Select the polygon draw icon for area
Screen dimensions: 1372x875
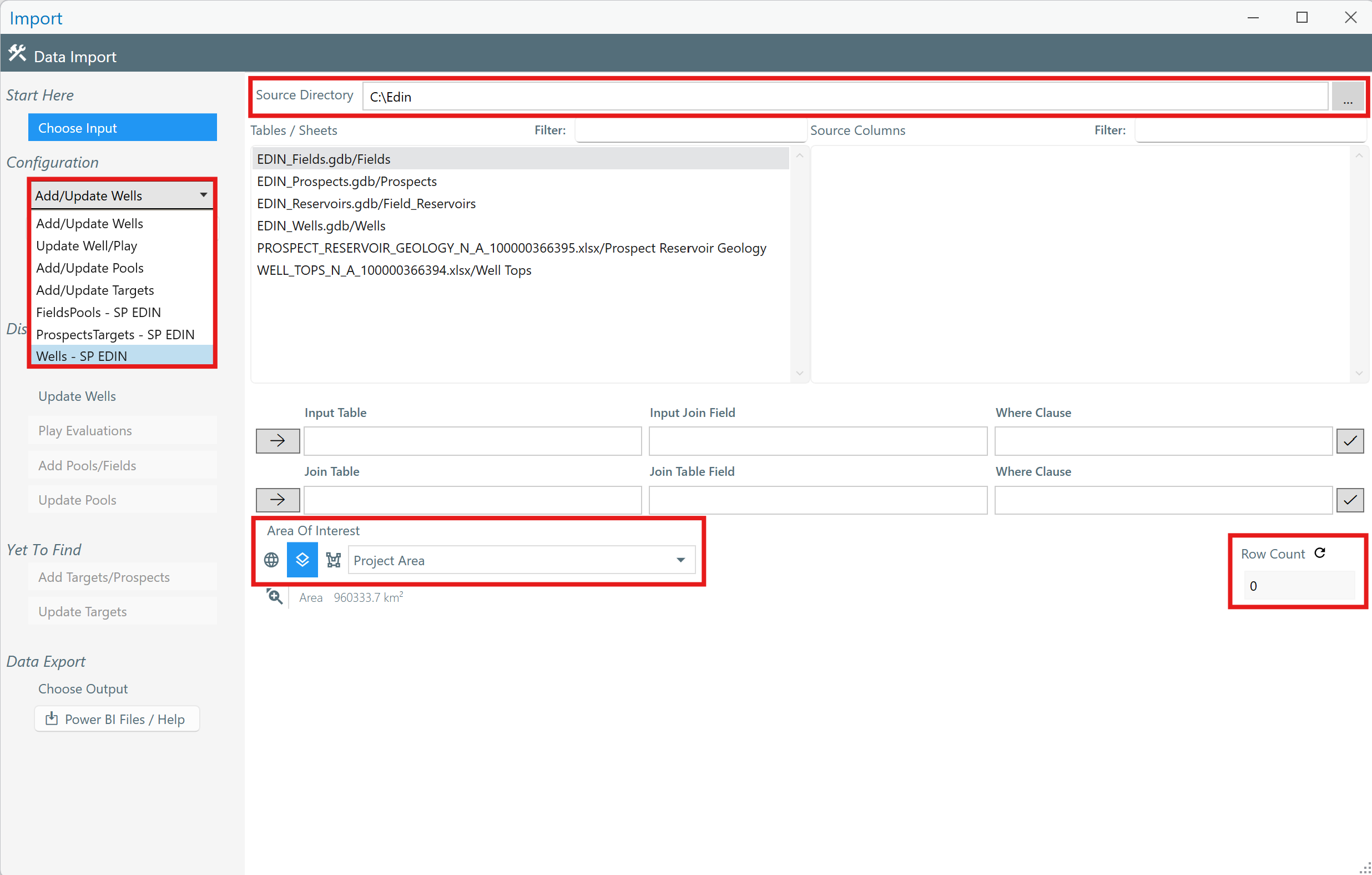(x=334, y=560)
